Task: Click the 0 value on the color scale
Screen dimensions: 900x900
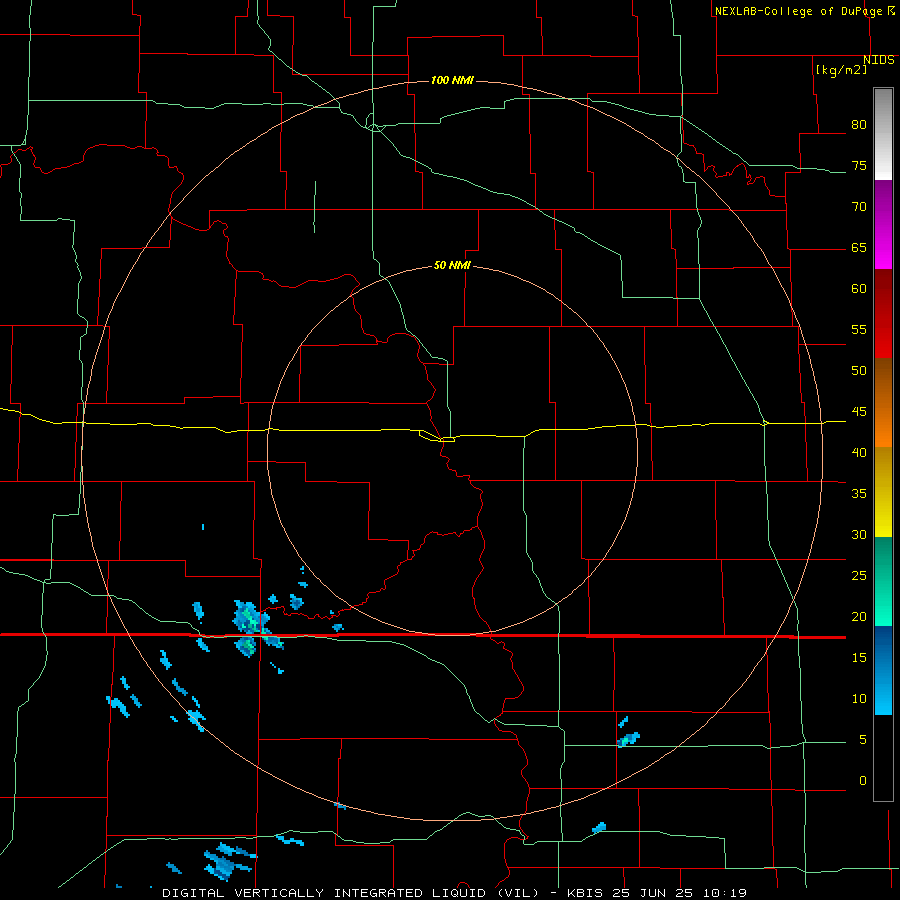Action: coord(863,781)
